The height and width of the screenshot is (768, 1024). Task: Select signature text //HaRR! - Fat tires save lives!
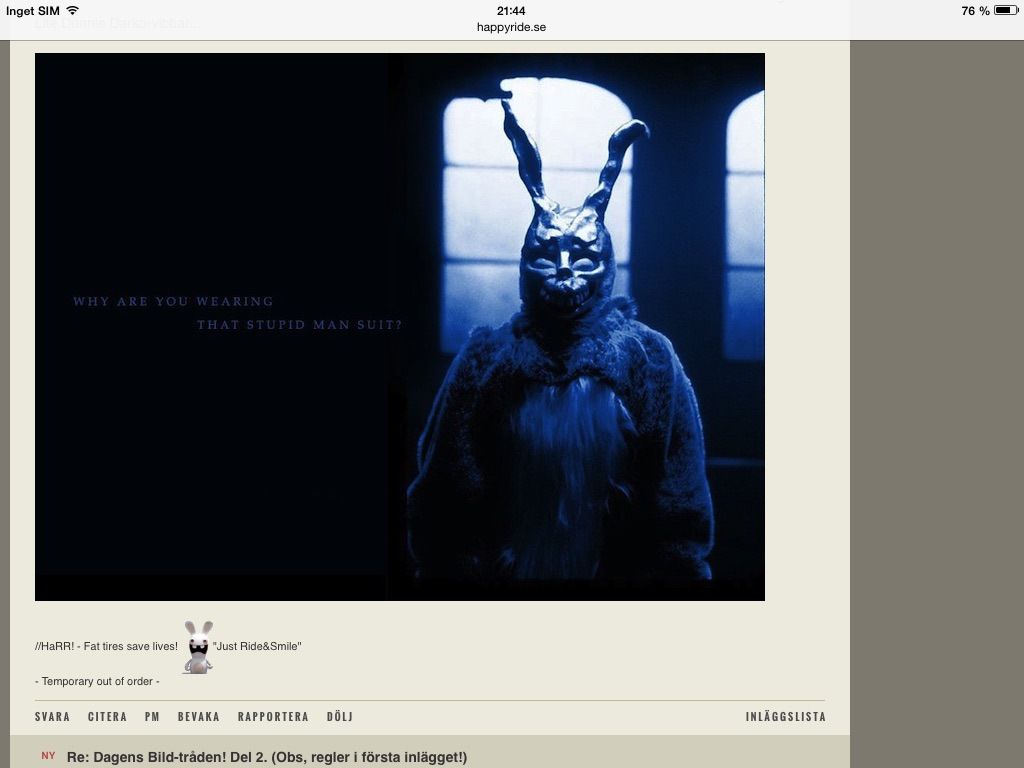click(106, 647)
